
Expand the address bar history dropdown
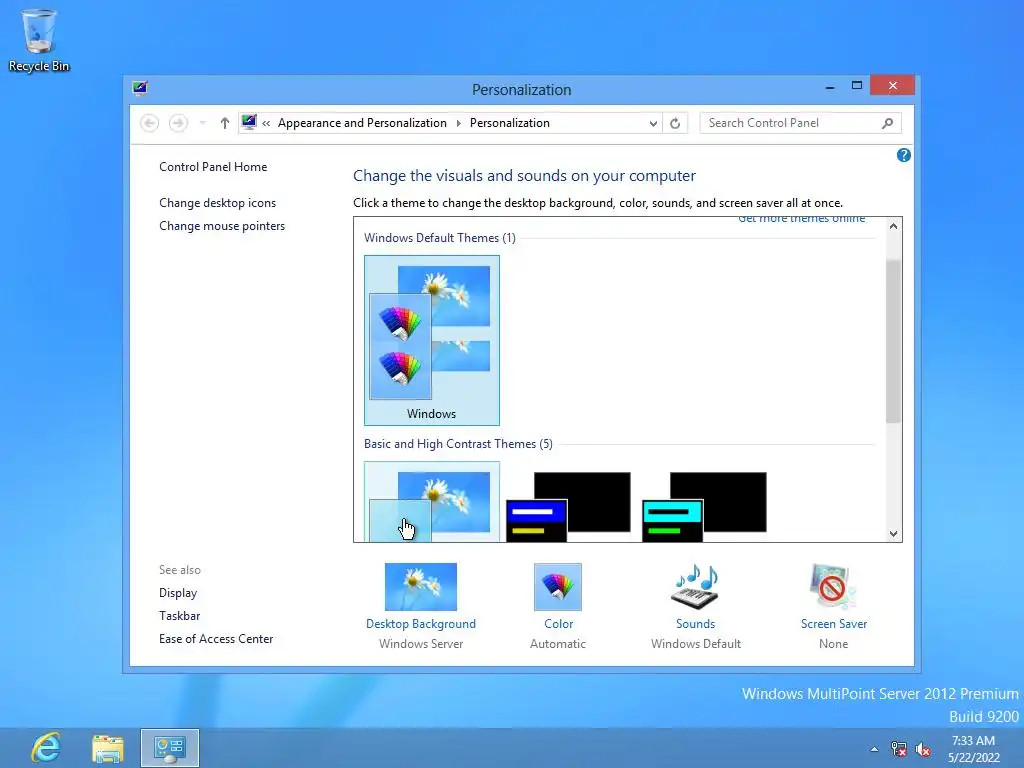click(x=652, y=123)
